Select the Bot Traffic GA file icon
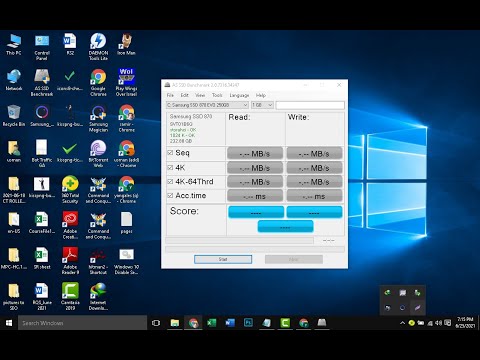 [x=42, y=154]
